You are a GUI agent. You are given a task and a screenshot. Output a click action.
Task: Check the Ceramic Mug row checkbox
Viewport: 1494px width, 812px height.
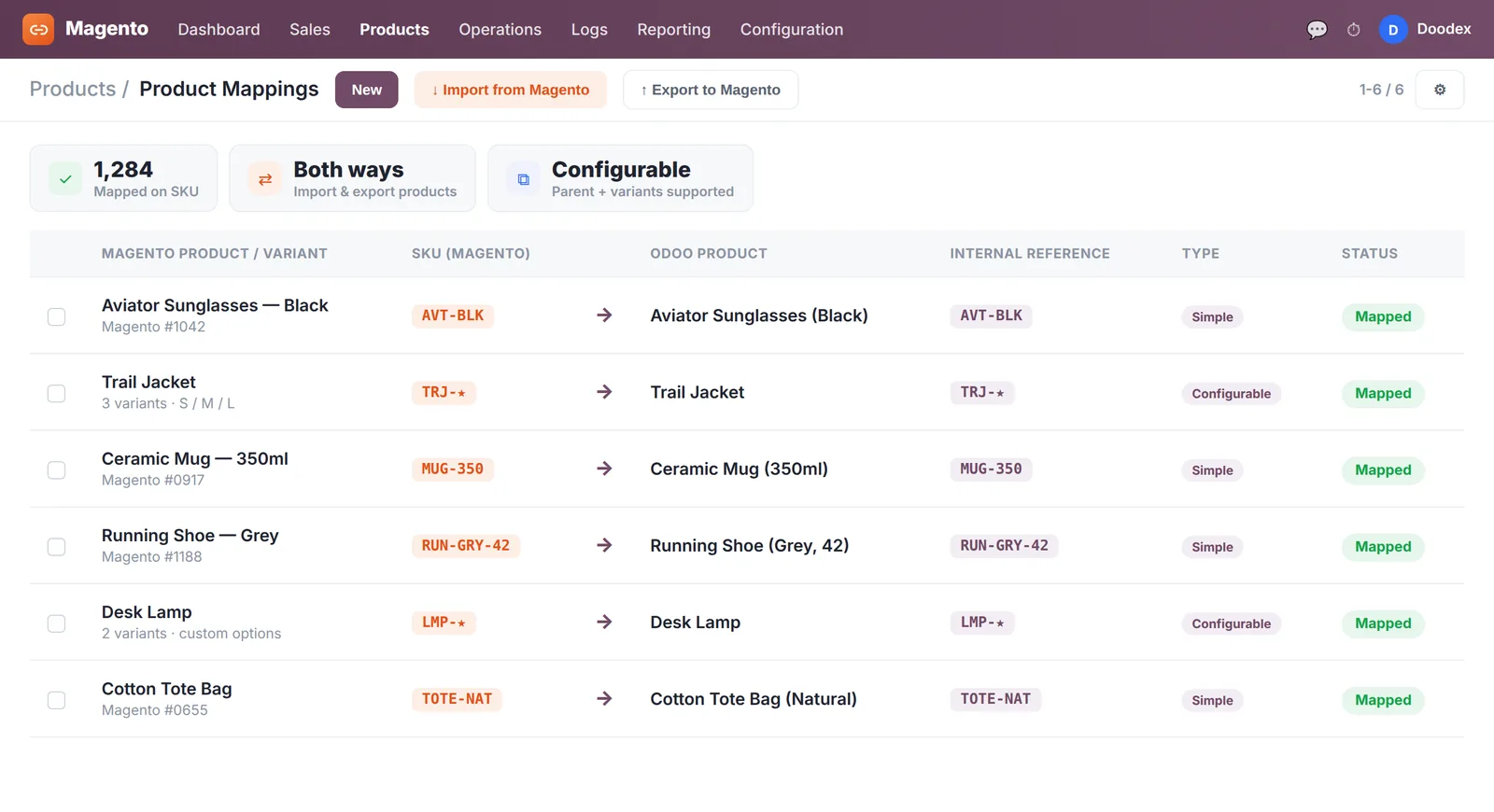(56, 469)
